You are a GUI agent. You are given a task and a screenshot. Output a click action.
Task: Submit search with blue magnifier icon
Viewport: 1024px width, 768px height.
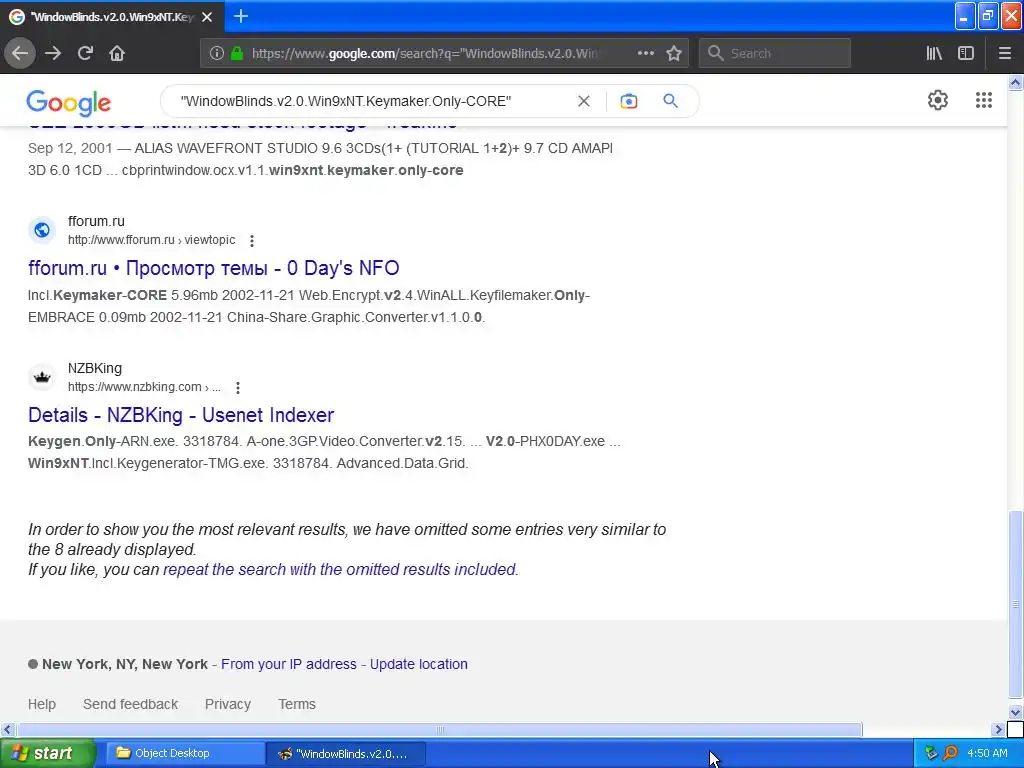click(671, 101)
